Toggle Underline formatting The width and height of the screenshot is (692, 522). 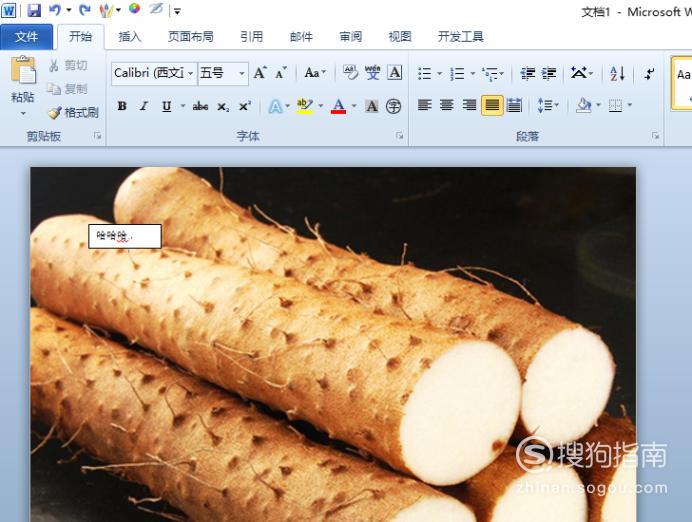(x=166, y=106)
